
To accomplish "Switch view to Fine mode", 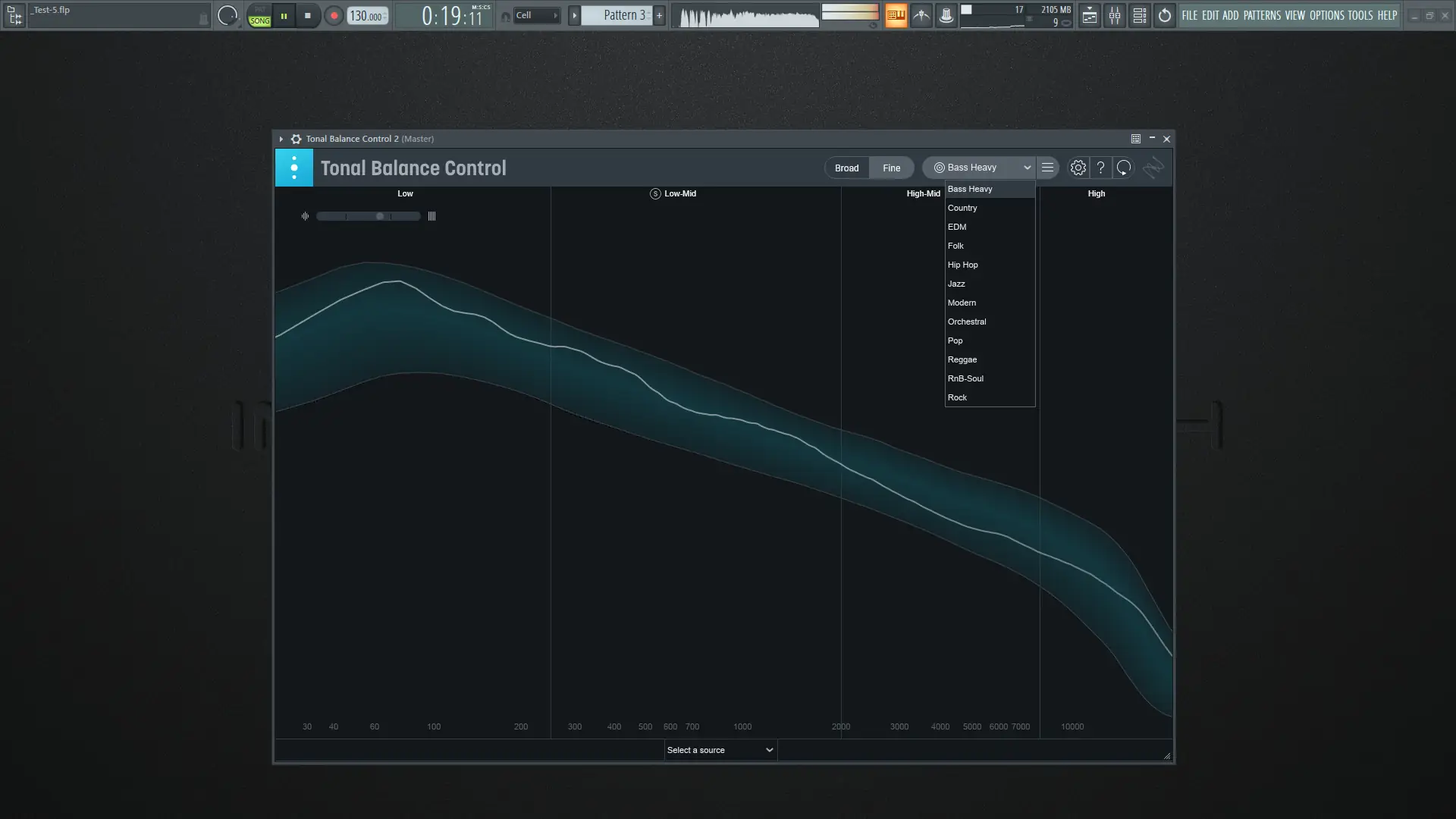I will [x=891, y=168].
